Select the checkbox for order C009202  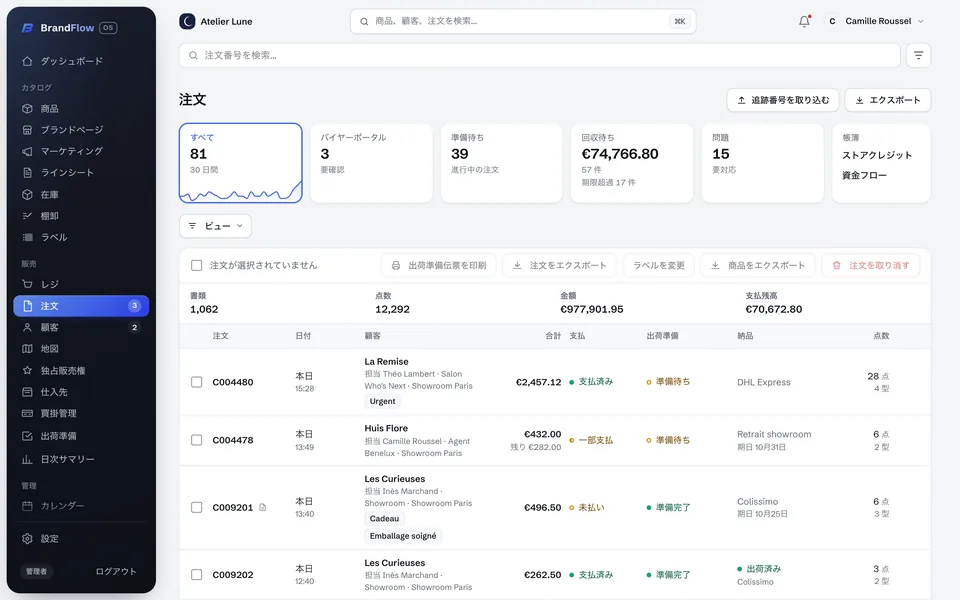tap(197, 575)
